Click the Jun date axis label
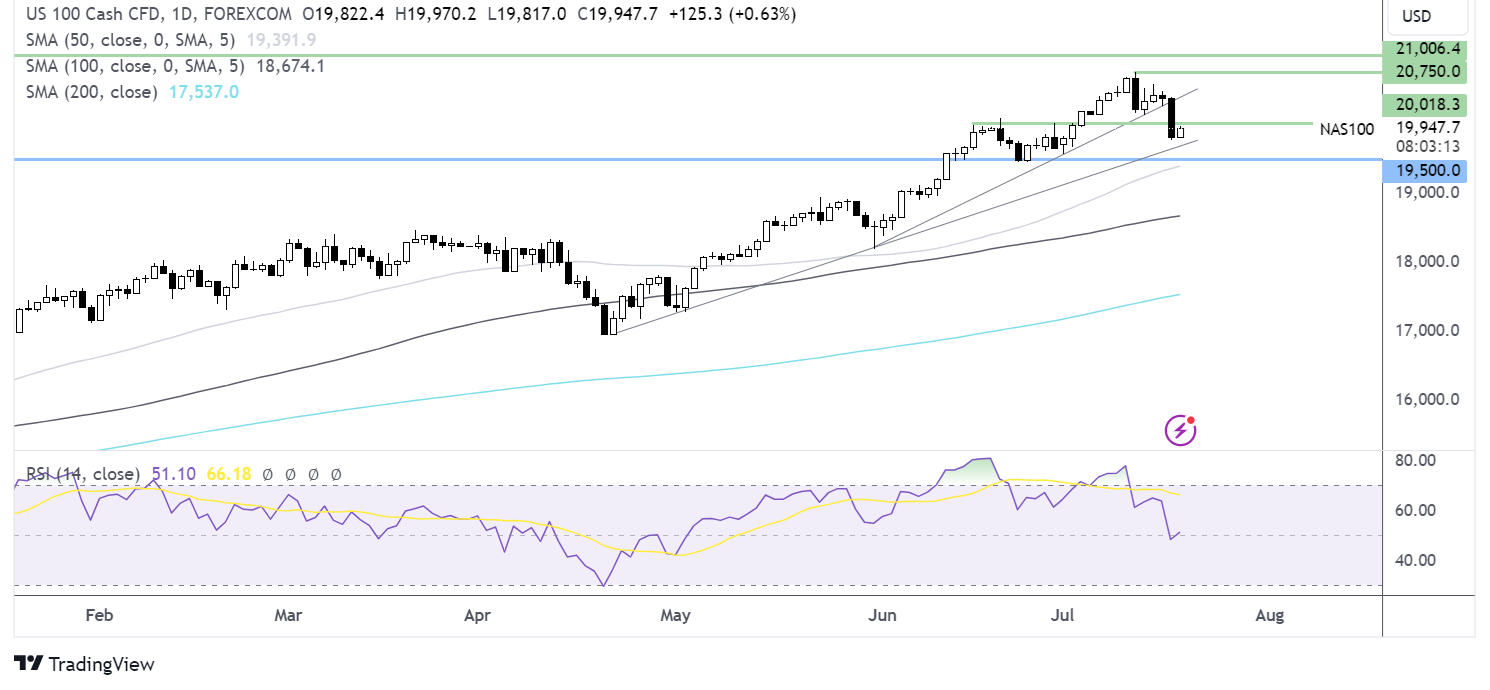 tap(881, 615)
